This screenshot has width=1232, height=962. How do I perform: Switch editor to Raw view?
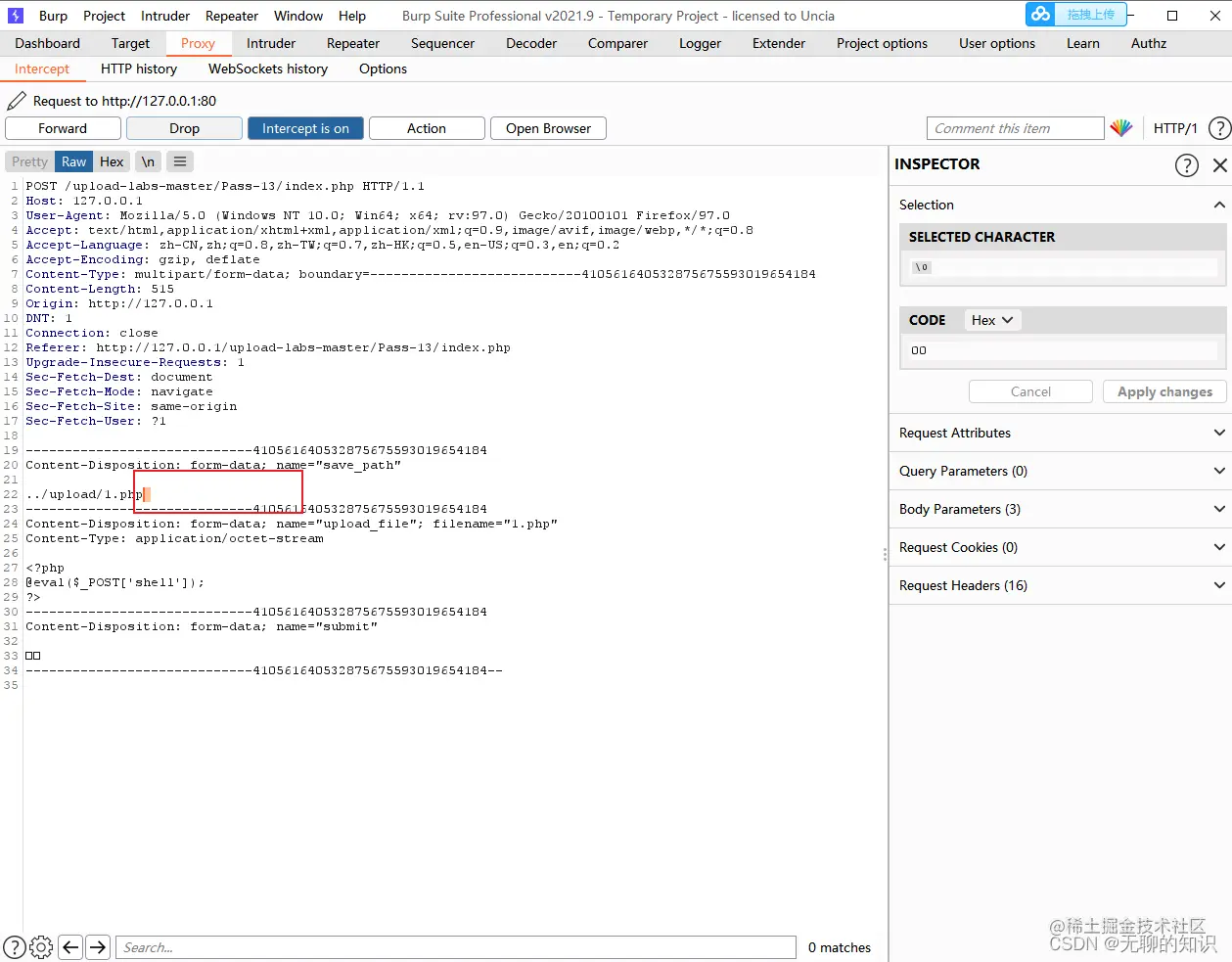(x=73, y=161)
